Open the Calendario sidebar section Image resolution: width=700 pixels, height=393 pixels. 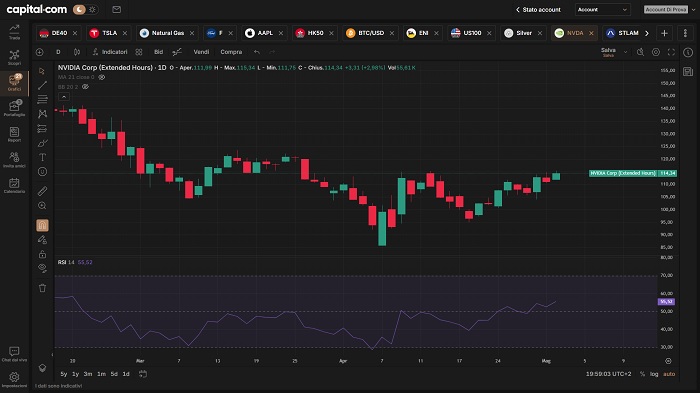point(14,185)
